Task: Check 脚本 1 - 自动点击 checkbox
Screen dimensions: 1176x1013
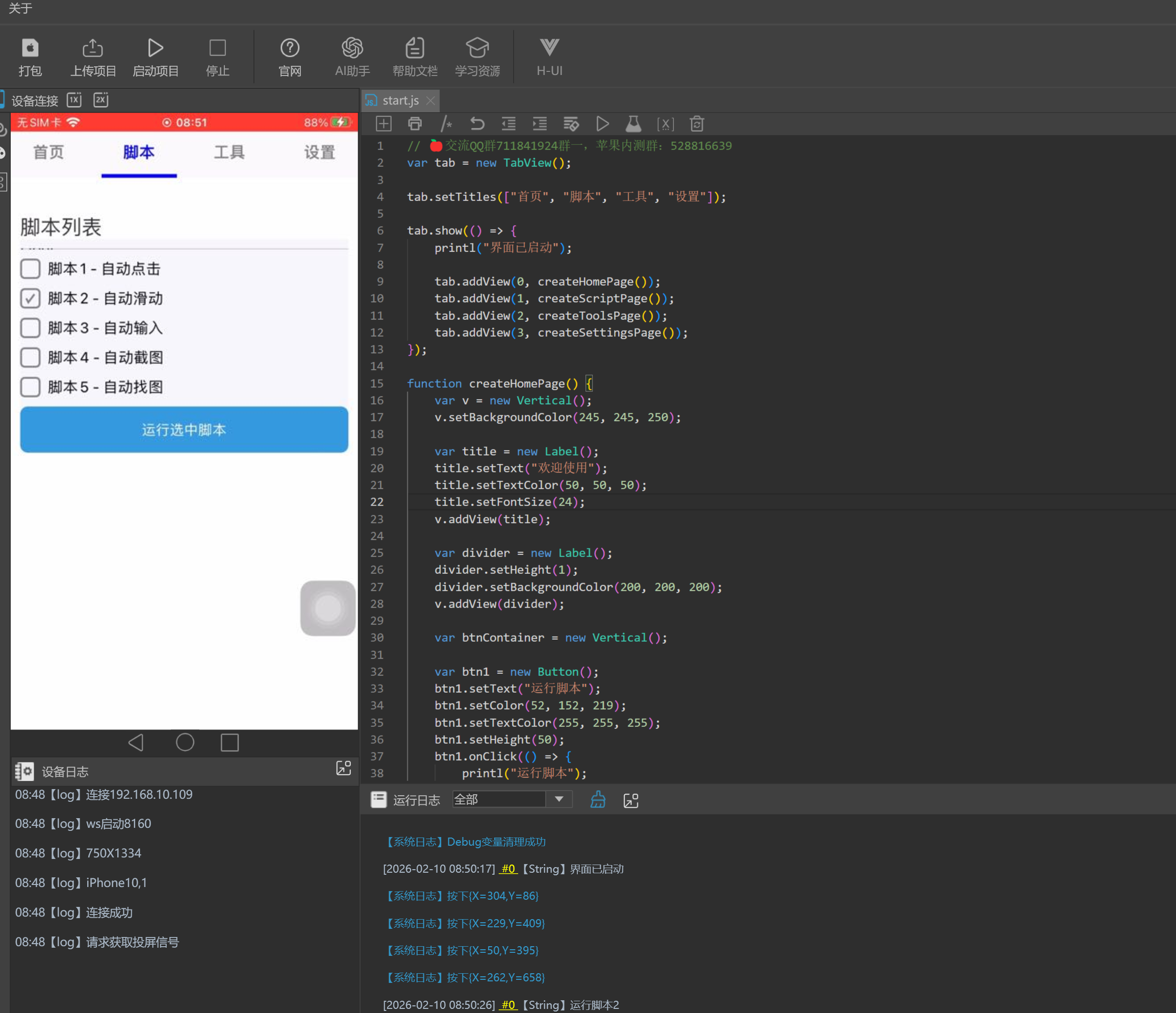Action: click(30, 269)
